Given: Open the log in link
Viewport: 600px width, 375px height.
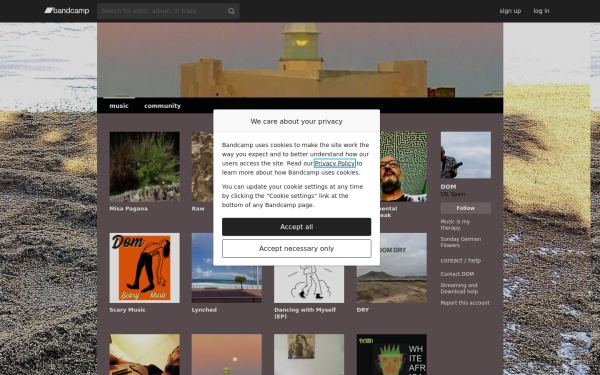Looking at the screenshot, I should click(541, 11).
